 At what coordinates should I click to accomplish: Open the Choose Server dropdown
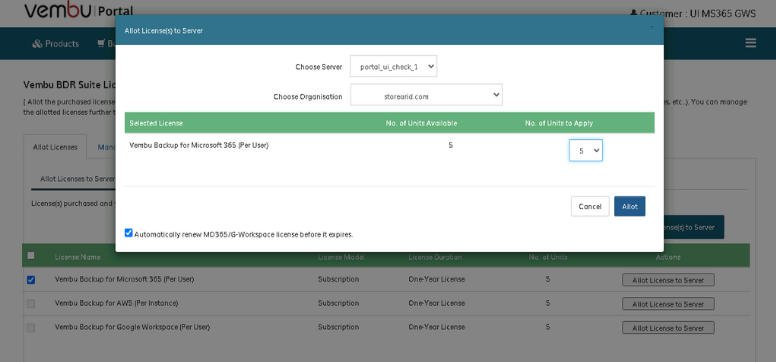[x=393, y=66]
